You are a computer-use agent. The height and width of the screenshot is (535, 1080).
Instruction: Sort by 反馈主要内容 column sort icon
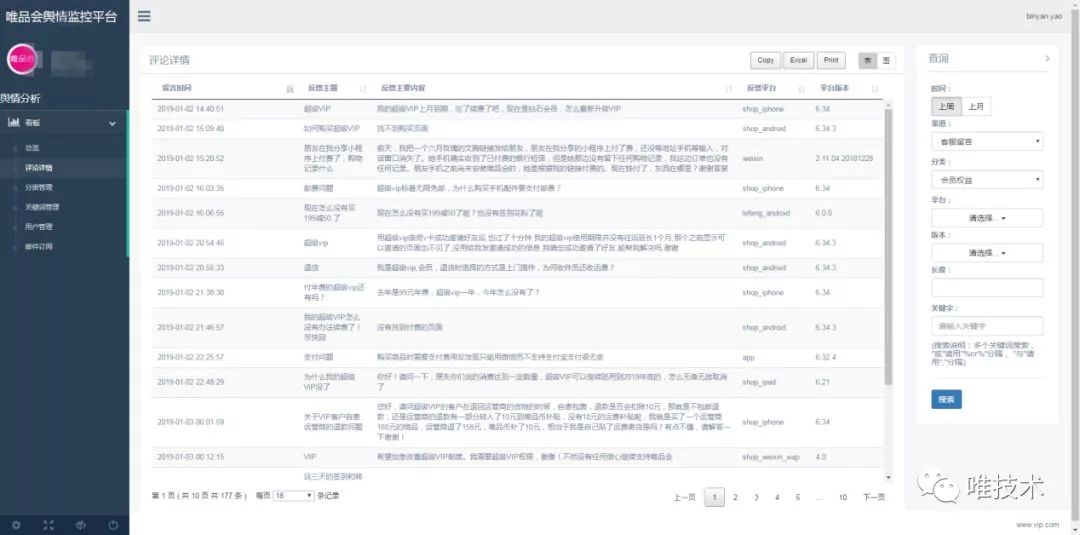pyautogui.click(x=729, y=89)
